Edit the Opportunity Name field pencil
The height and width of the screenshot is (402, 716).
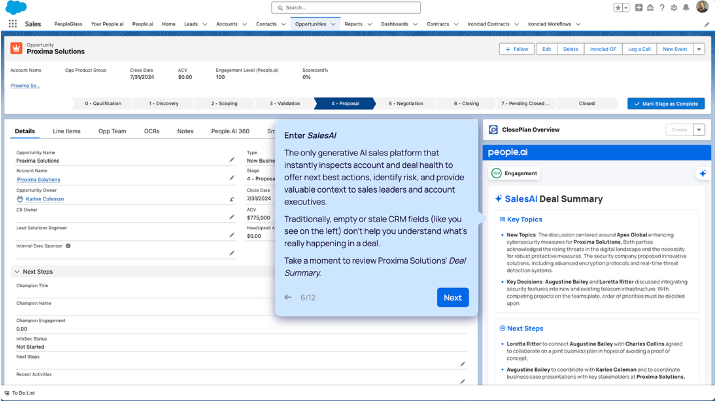point(232,159)
